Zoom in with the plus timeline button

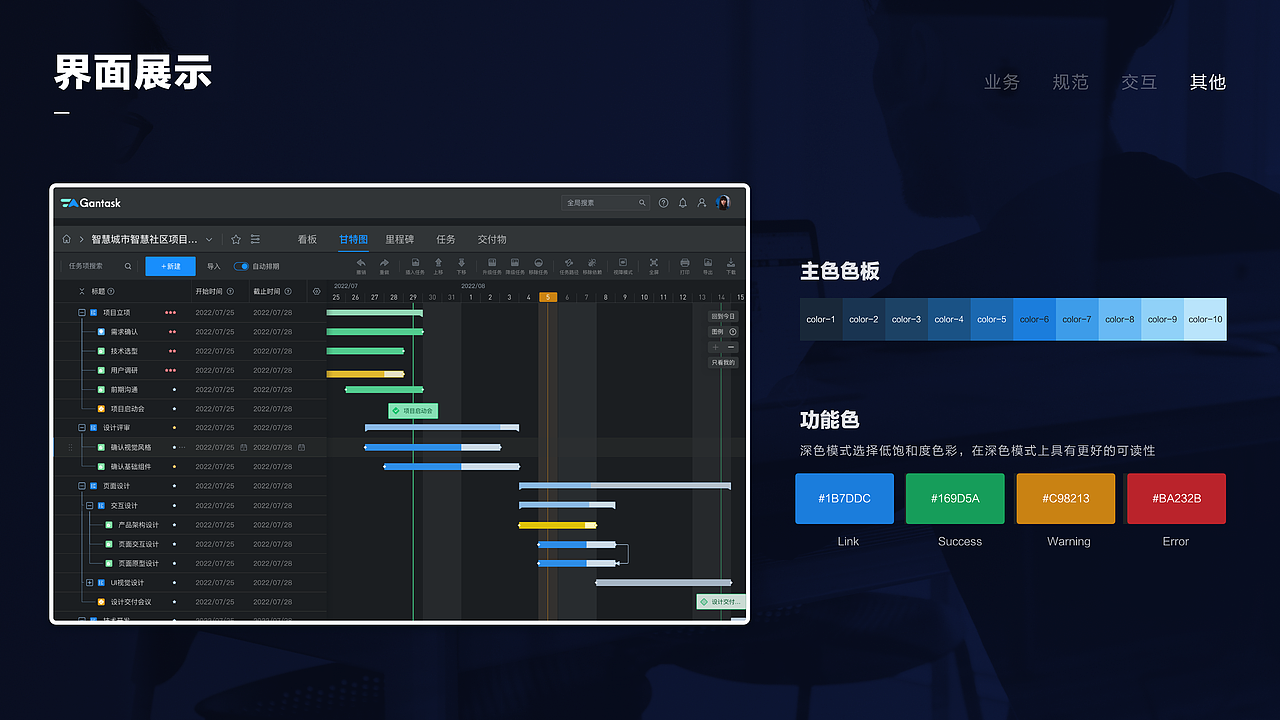[715, 347]
